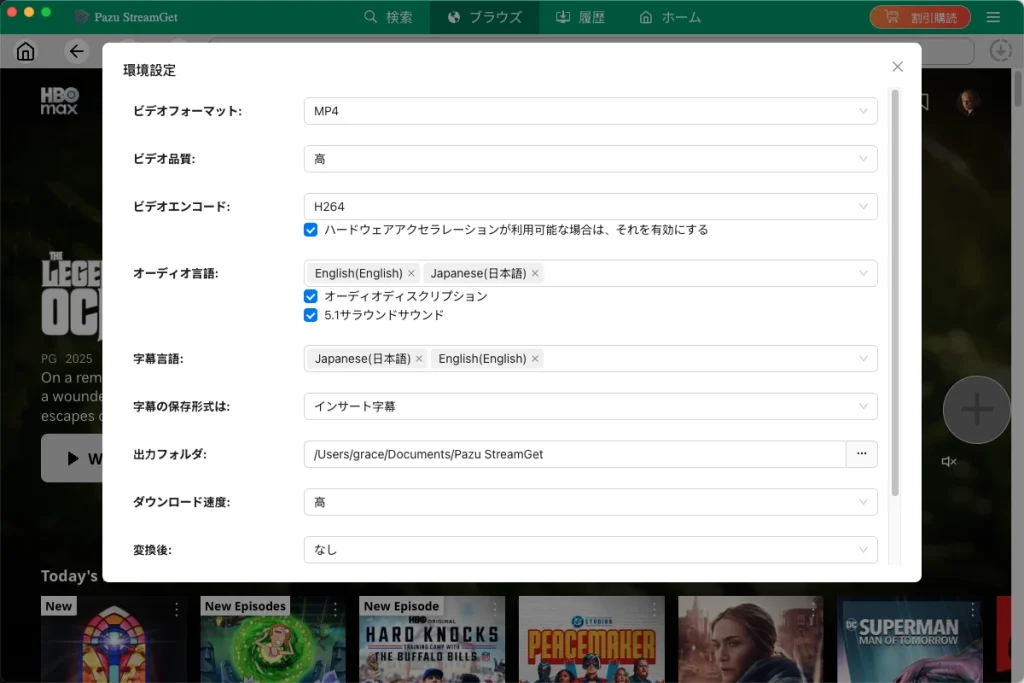1024x683 pixels.
Task: Click the download queue icon at top right
Action: point(1000,50)
